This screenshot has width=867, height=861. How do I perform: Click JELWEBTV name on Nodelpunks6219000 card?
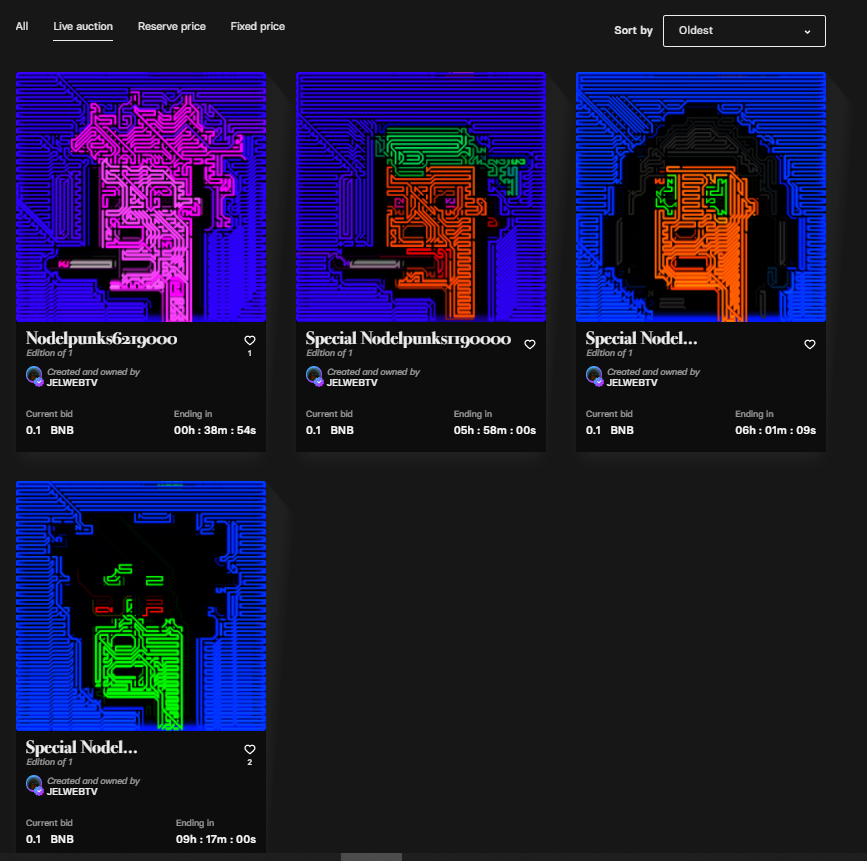click(72, 383)
